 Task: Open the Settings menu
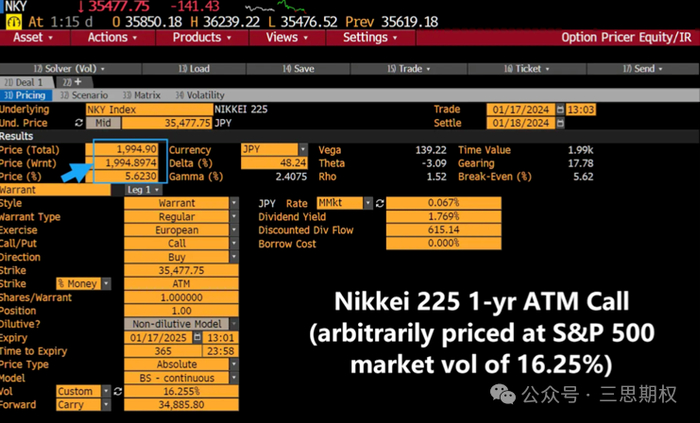[x=370, y=37]
